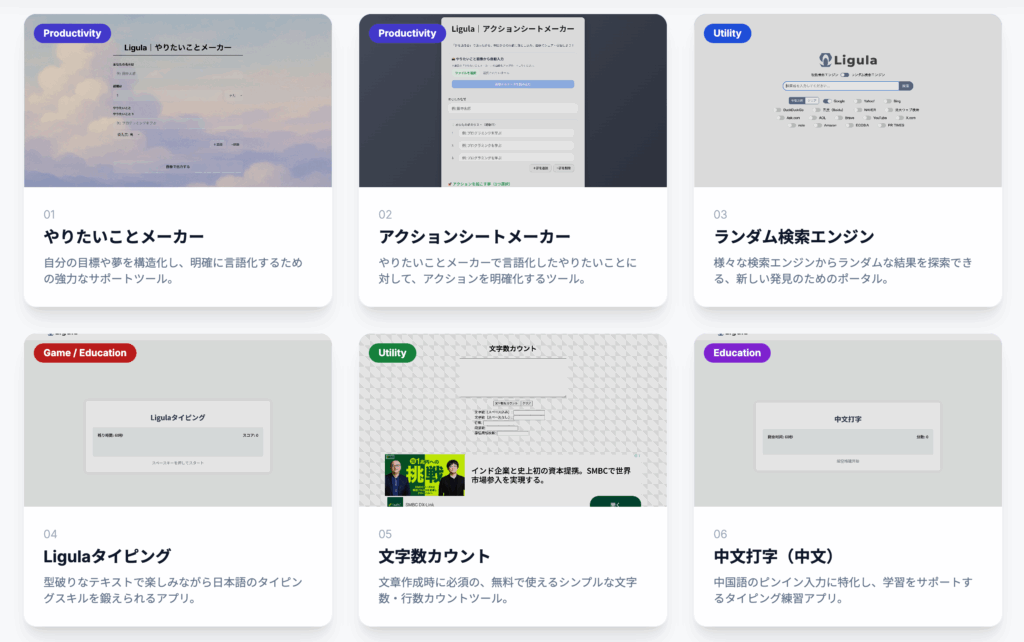The width and height of the screenshot is (1024, 642).
Task: Open the ランダム検索エンジン title link
Action: click(x=794, y=237)
